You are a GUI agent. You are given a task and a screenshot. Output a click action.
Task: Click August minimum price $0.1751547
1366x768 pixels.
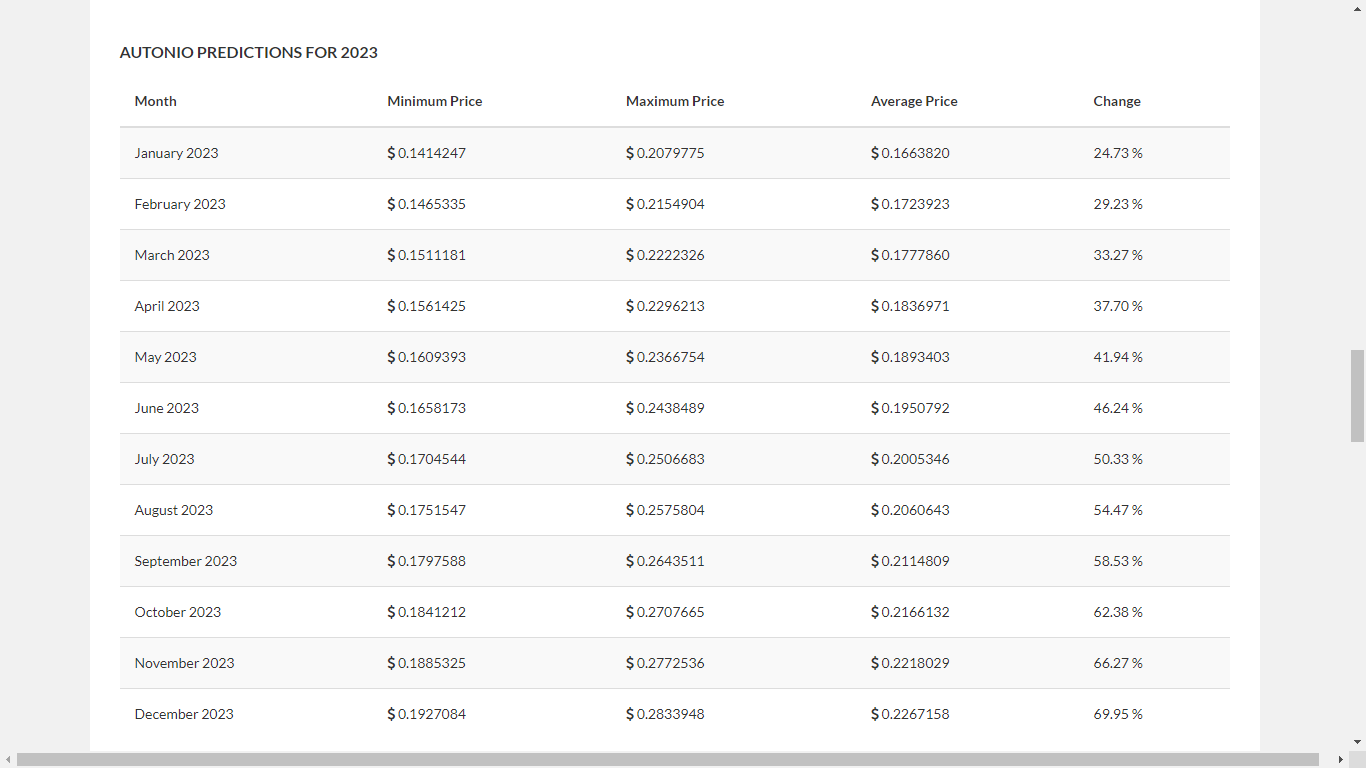coord(427,510)
